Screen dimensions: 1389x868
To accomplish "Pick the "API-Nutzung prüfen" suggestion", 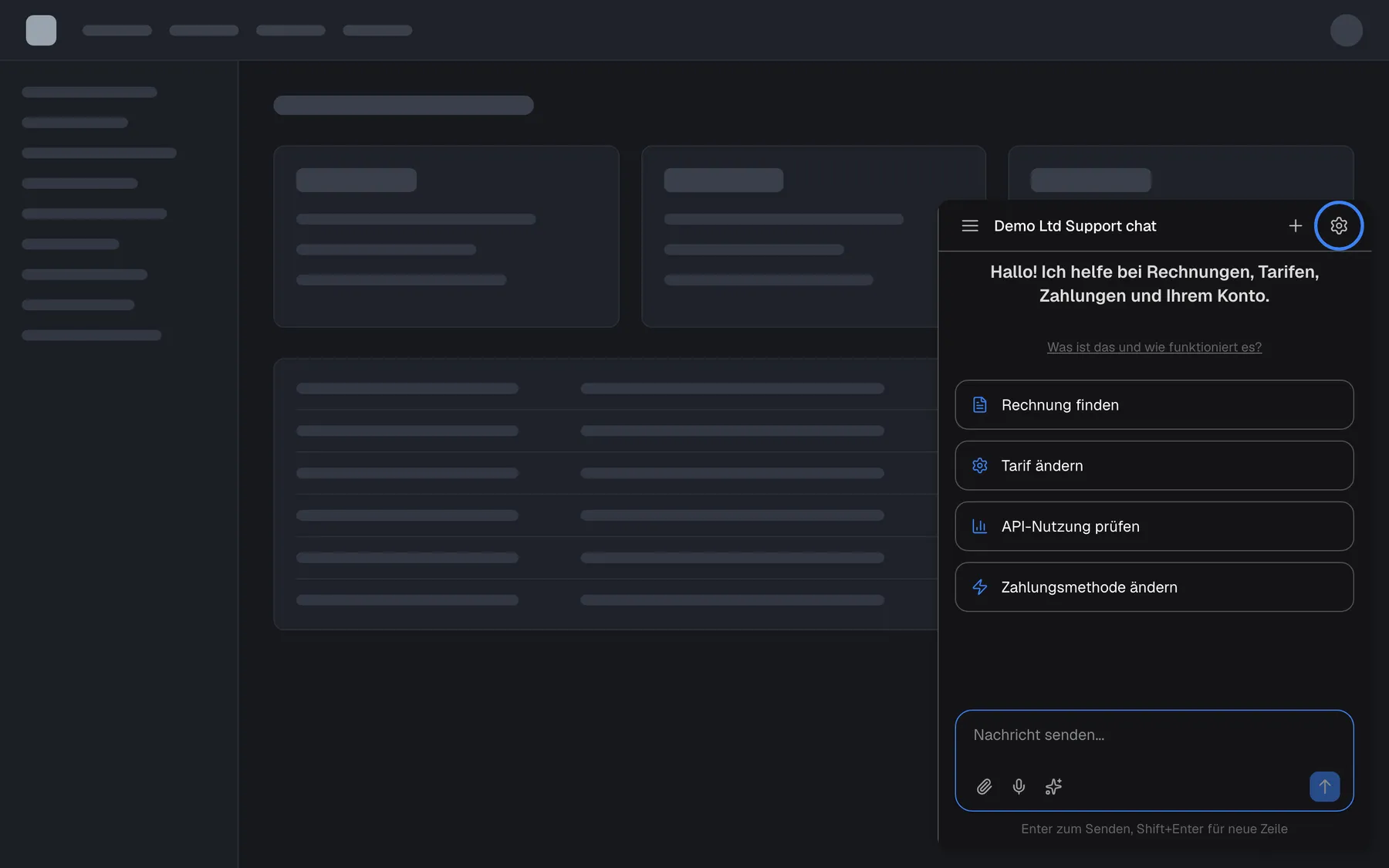I will point(1154,526).
